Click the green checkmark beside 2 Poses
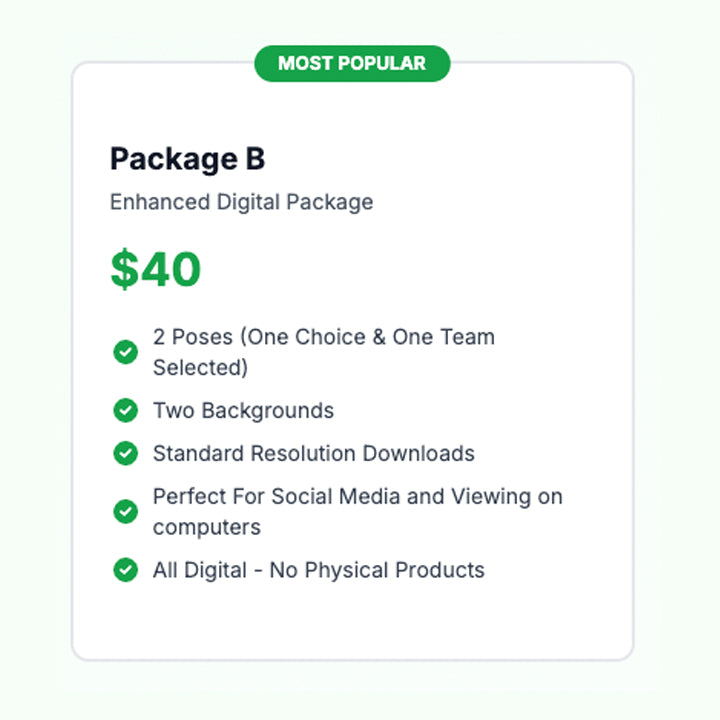The image size is (720, 720). click(x=125, y=352)
